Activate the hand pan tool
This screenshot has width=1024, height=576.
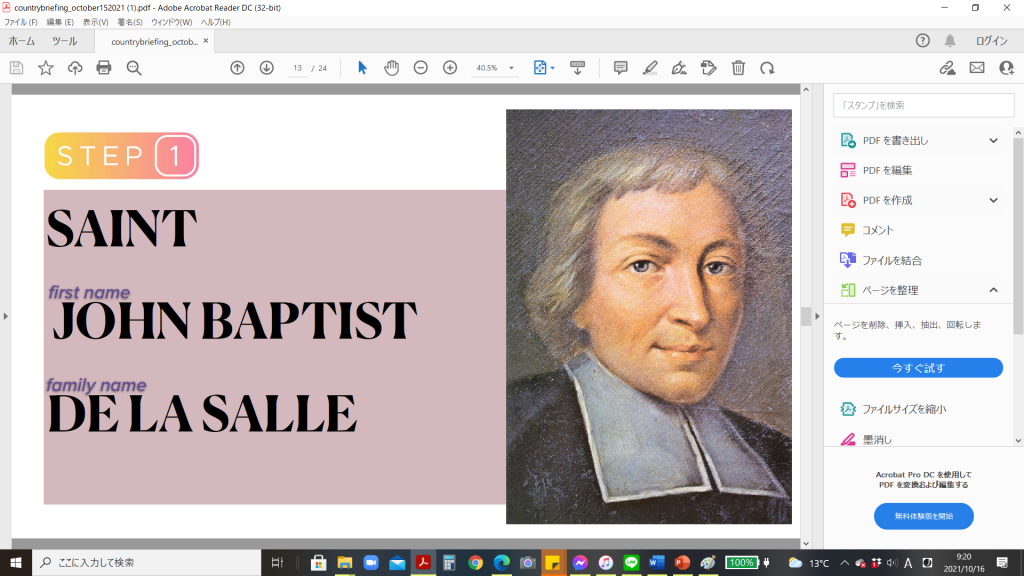(x=391, y=68)
